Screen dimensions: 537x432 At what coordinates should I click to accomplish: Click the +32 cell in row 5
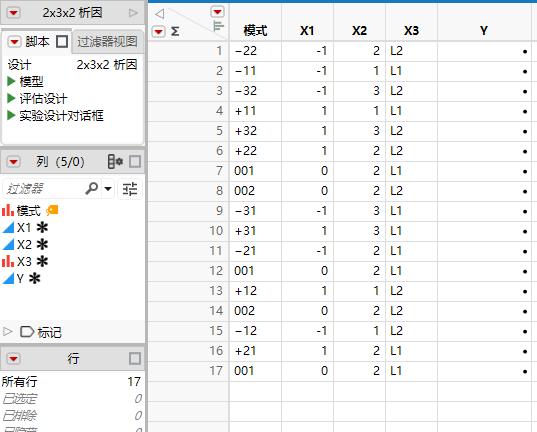255,131
